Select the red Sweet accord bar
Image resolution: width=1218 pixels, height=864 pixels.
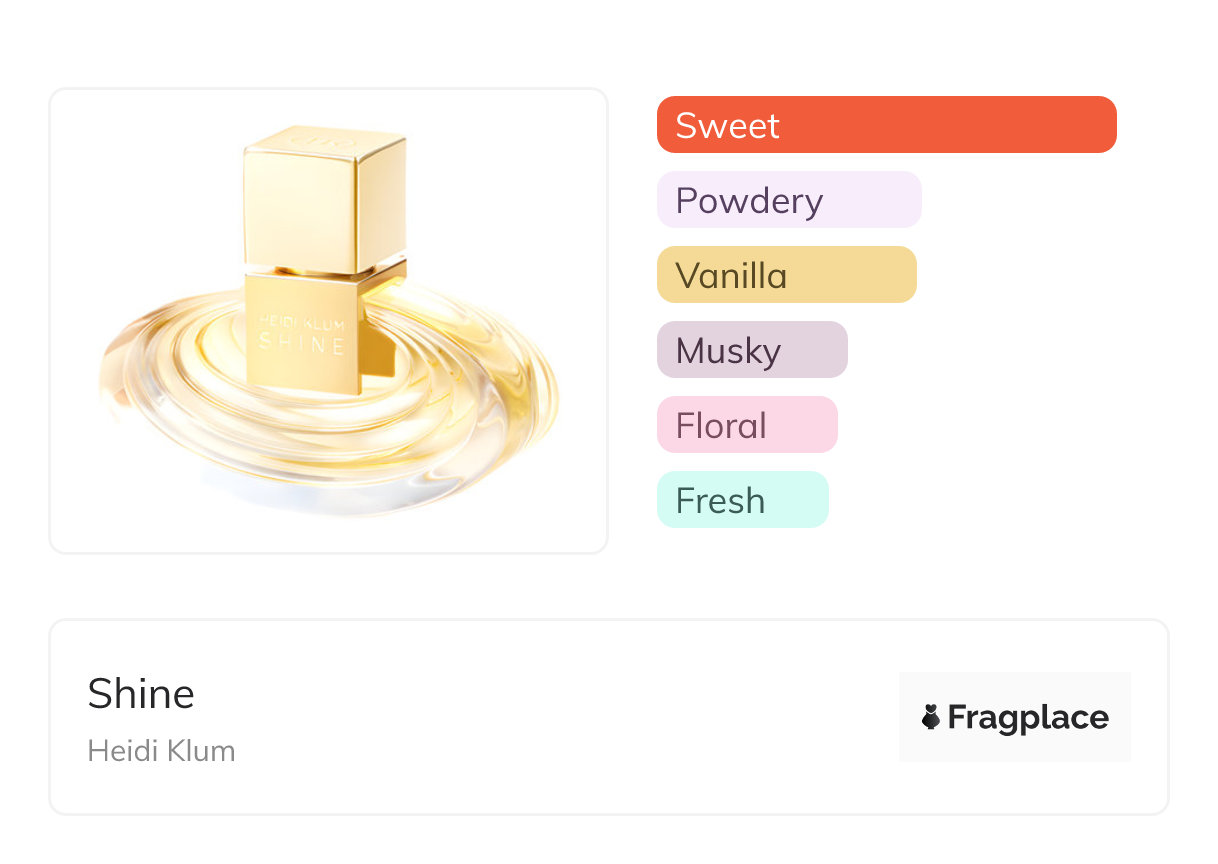coord(886,125)
